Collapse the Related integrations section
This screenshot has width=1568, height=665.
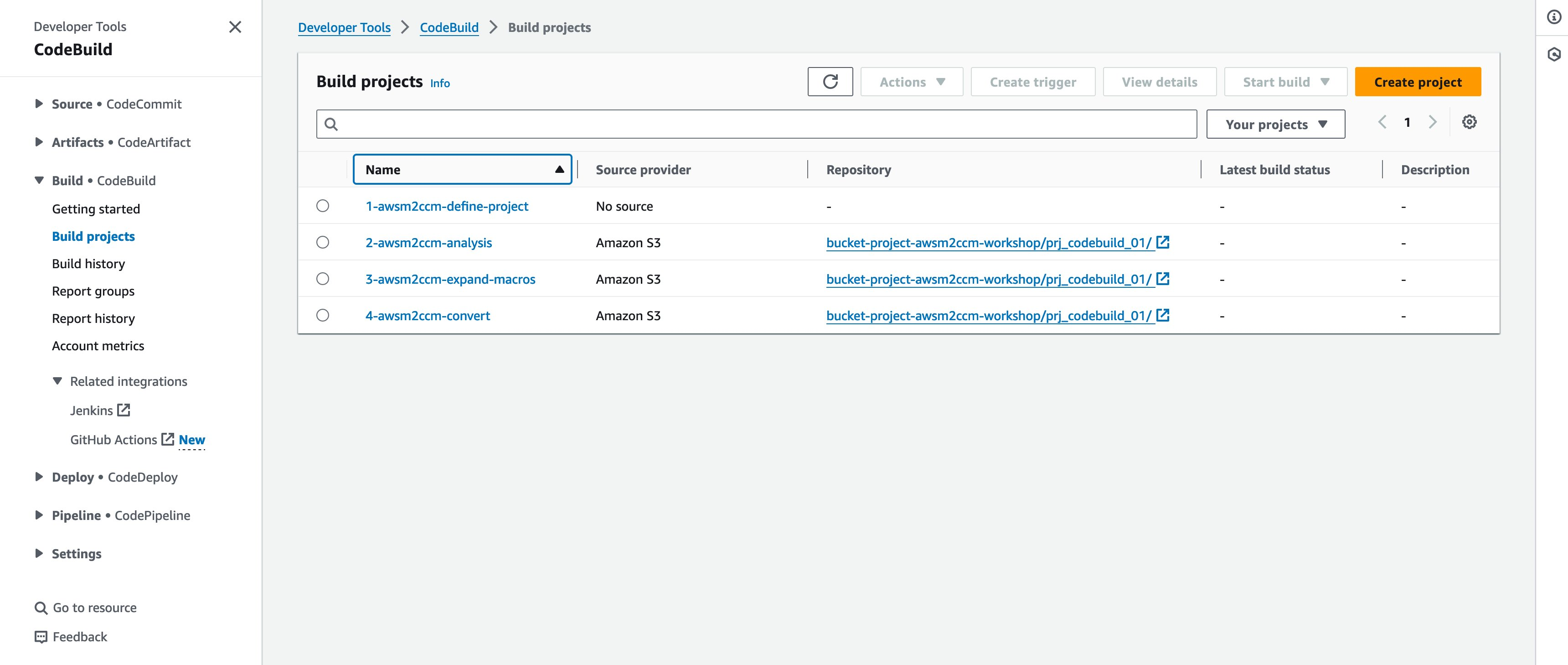[x=57, y=381]
